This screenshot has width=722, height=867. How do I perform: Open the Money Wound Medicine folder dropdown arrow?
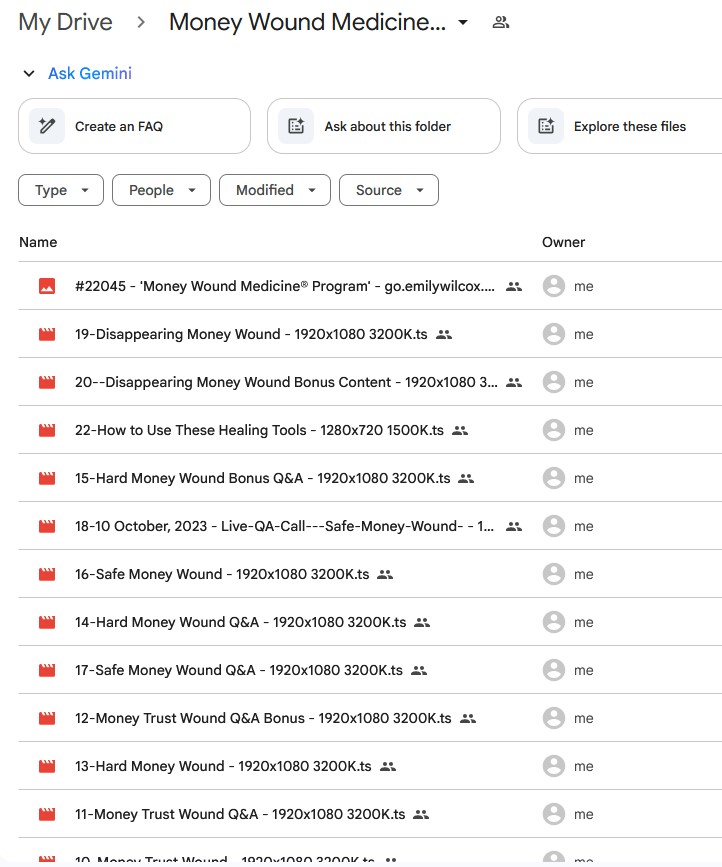(x=463, y=23)
